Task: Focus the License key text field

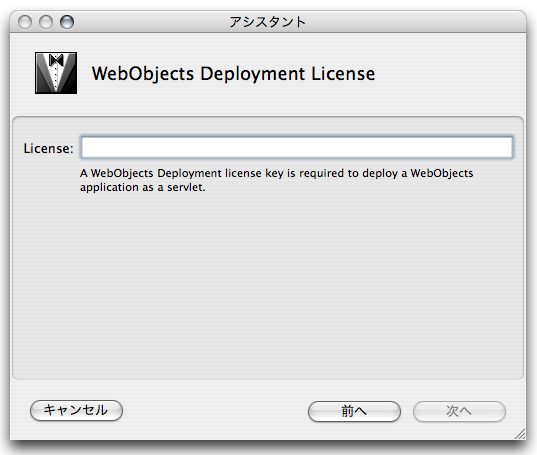Action: click(x=297, y=147)
